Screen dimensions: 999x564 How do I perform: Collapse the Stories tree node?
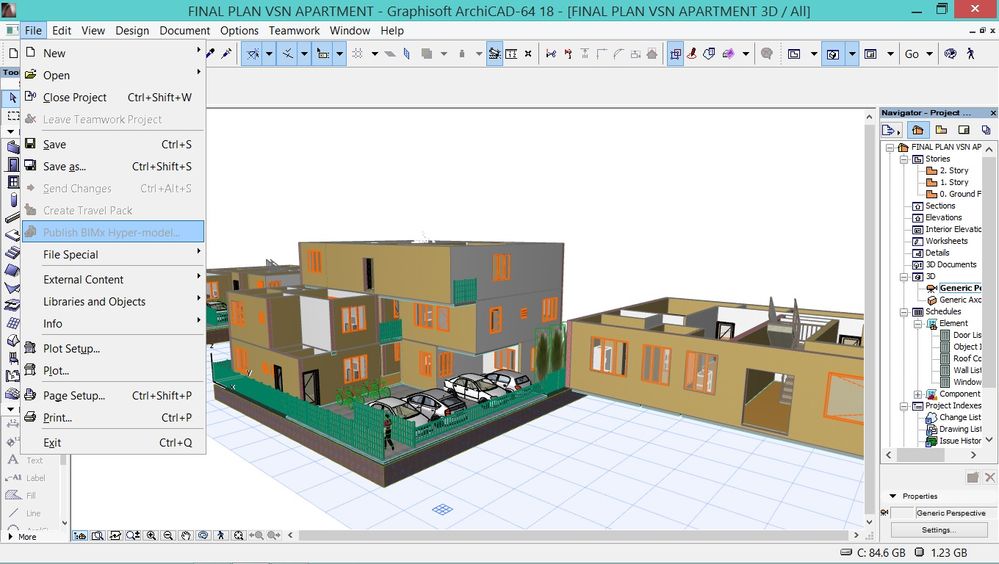(x=904, y=159)
